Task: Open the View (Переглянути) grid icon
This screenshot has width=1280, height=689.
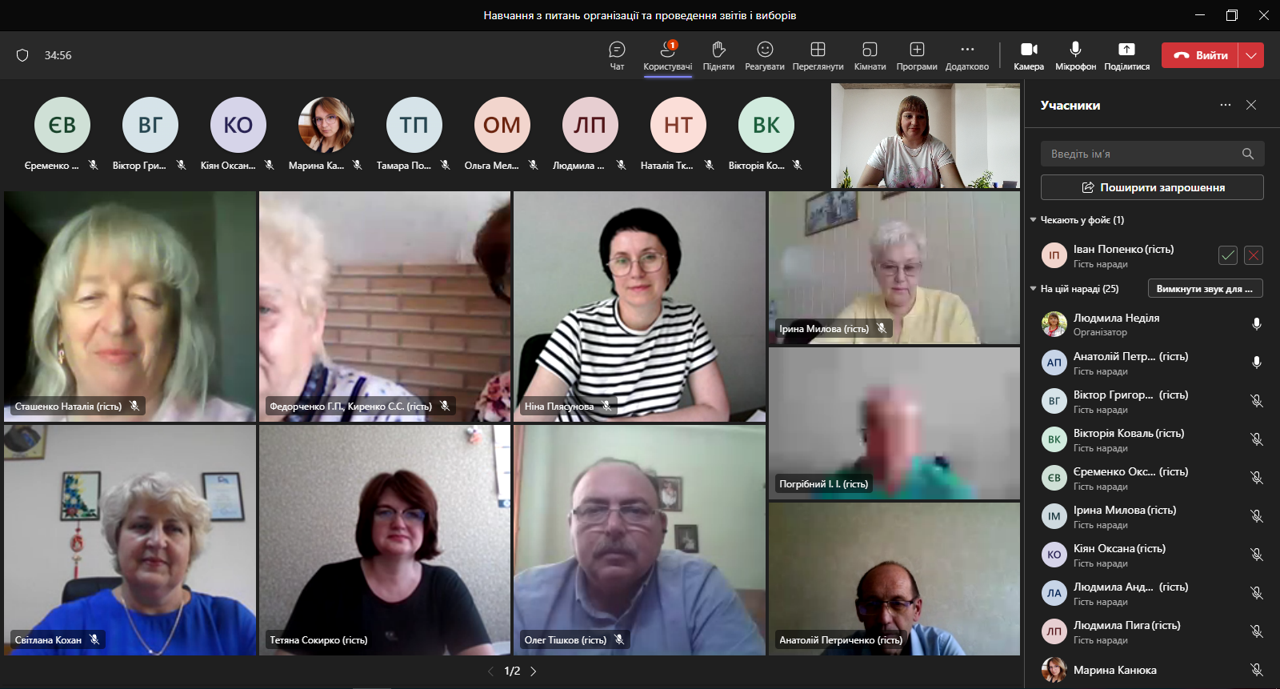Action: [x=817, y=50]
